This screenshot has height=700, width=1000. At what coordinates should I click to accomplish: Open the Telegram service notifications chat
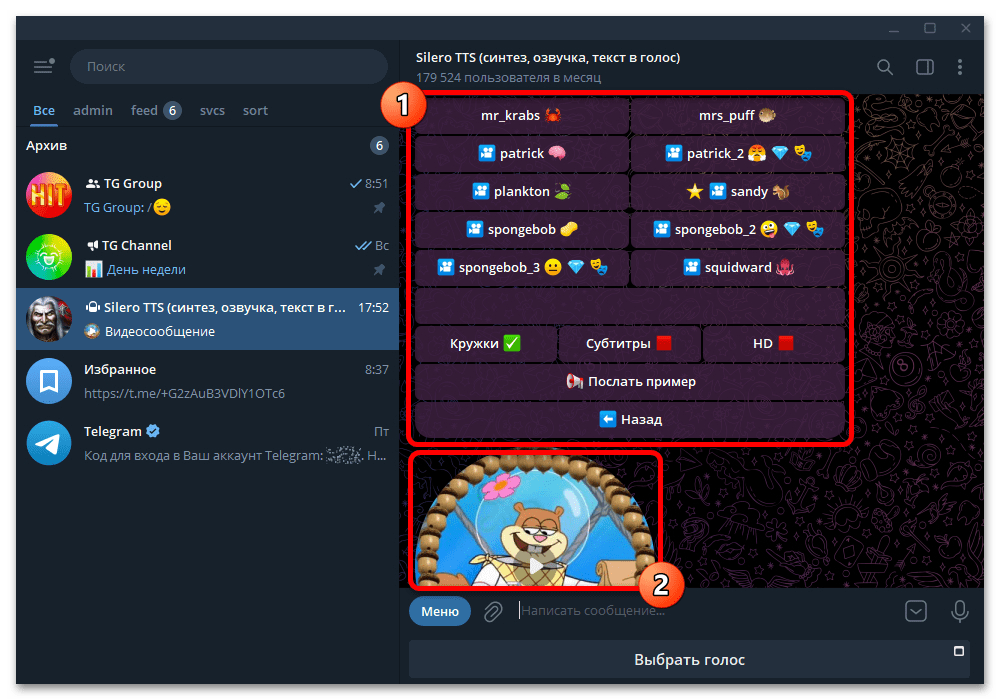point(207,442)
